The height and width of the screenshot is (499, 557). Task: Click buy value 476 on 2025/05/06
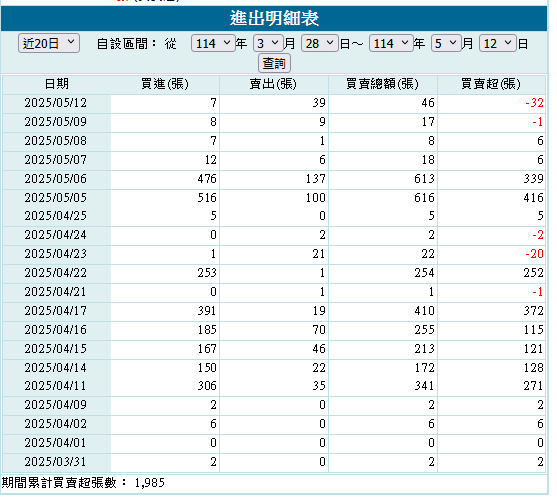207,179
